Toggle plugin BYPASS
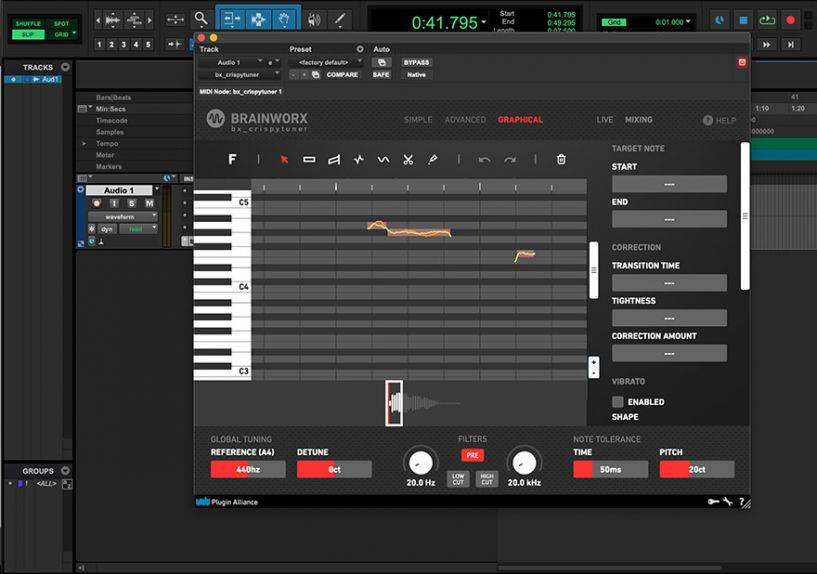Viewport: 817px width, 574px height. click(x=416, y=62)
